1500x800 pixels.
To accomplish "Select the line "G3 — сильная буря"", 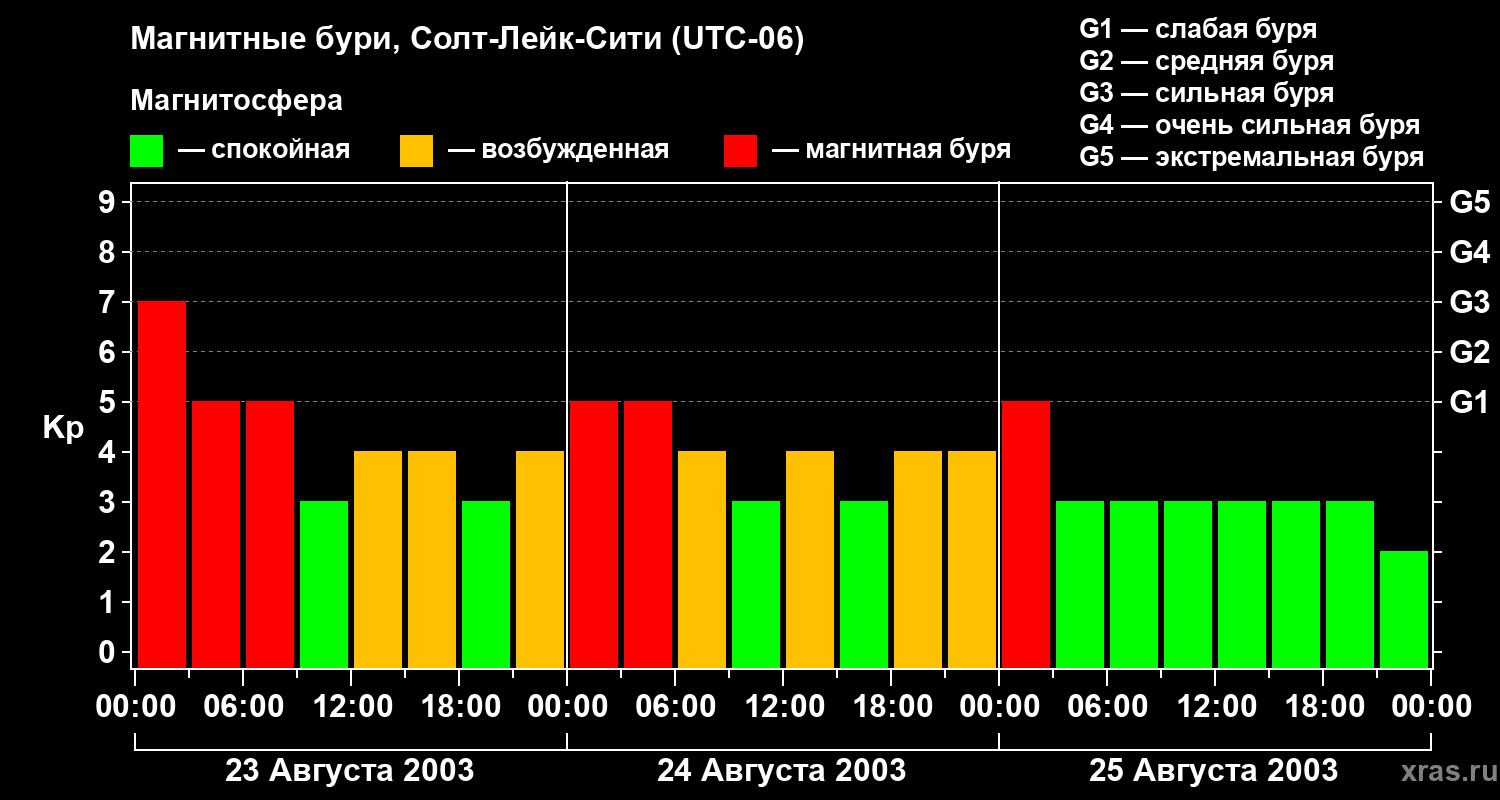I will point(1206,93).
